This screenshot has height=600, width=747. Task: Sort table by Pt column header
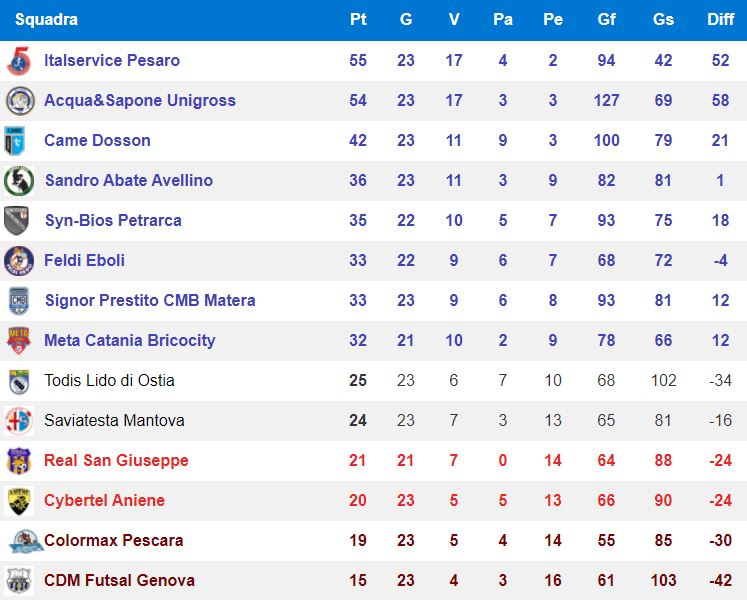click(x=358, y=20)
